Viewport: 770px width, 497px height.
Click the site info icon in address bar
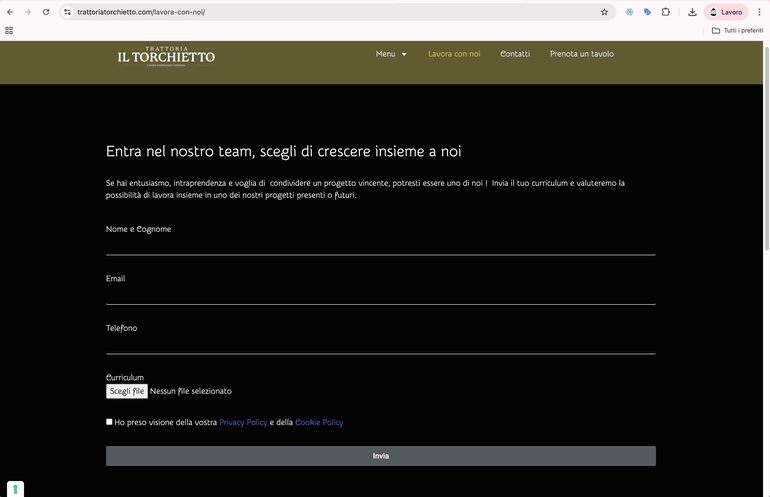(67, 12)
